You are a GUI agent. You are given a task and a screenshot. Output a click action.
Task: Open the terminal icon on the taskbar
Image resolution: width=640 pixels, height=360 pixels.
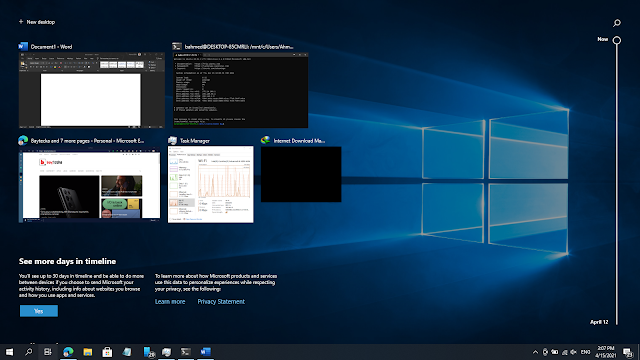pos(186,352)
